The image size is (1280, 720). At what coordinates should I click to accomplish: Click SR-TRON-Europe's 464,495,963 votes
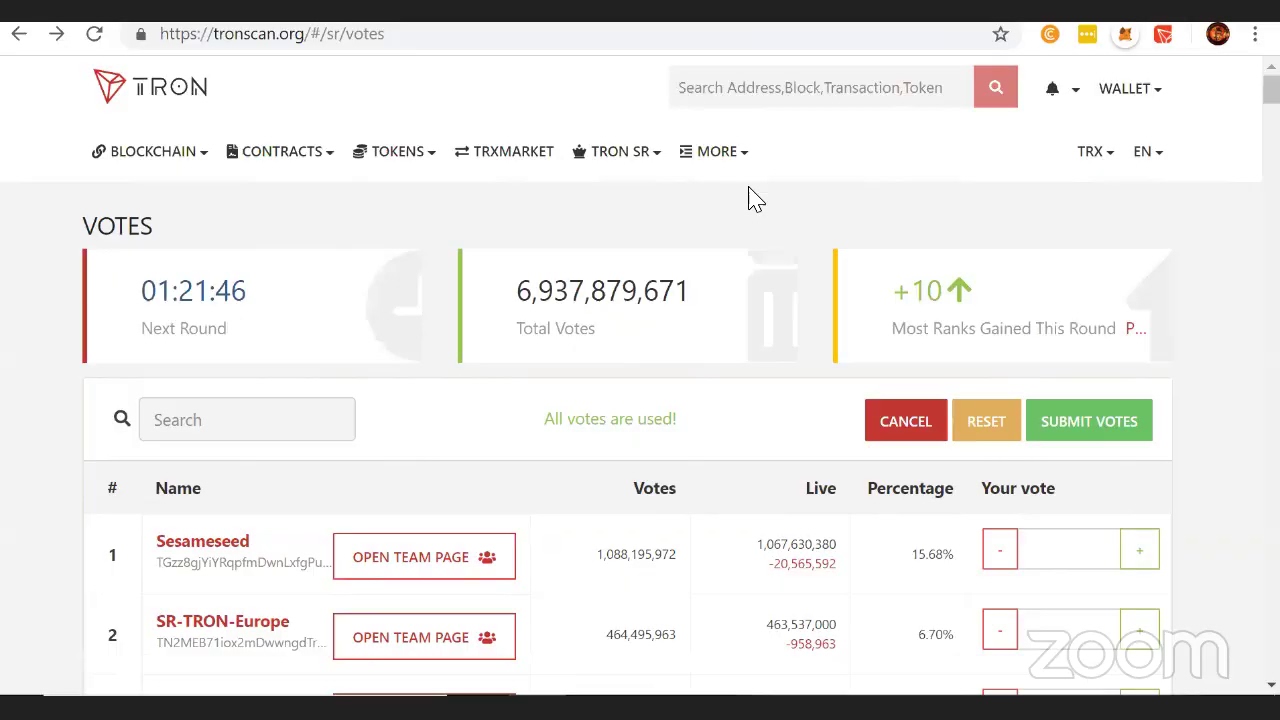pos(641,634)
